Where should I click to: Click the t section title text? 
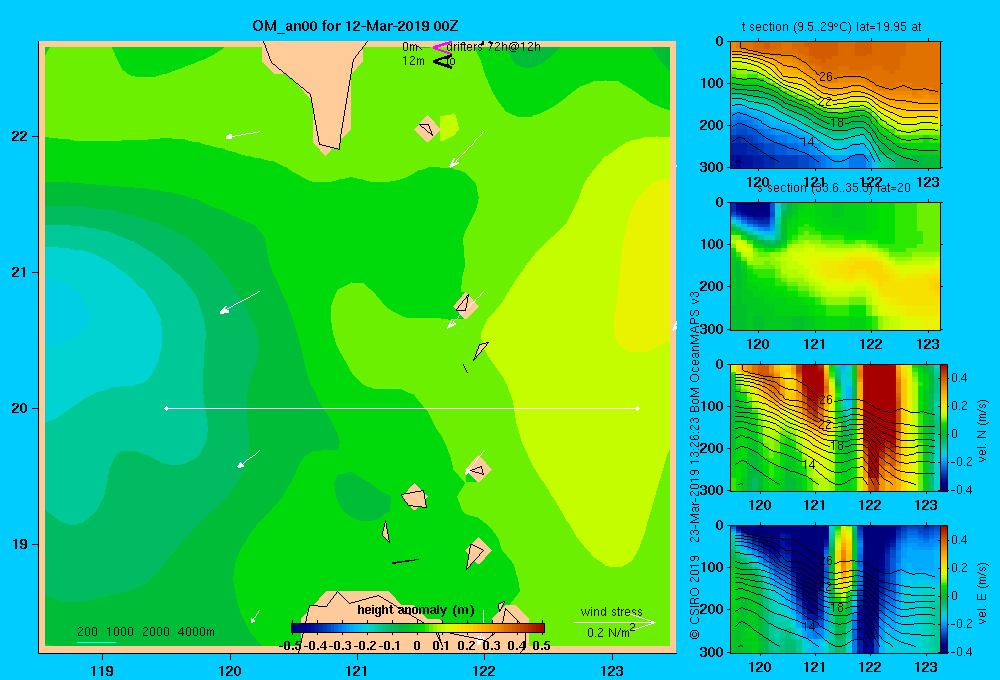click(x=831, y=27)
